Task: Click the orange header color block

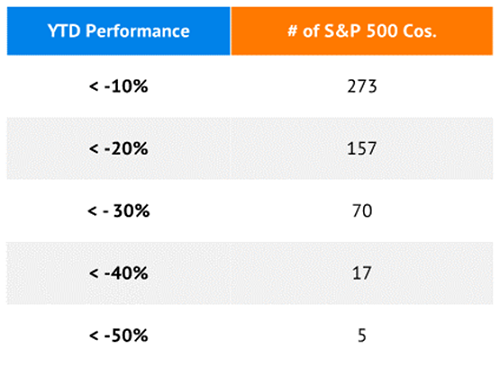Action: click(362, 31)
